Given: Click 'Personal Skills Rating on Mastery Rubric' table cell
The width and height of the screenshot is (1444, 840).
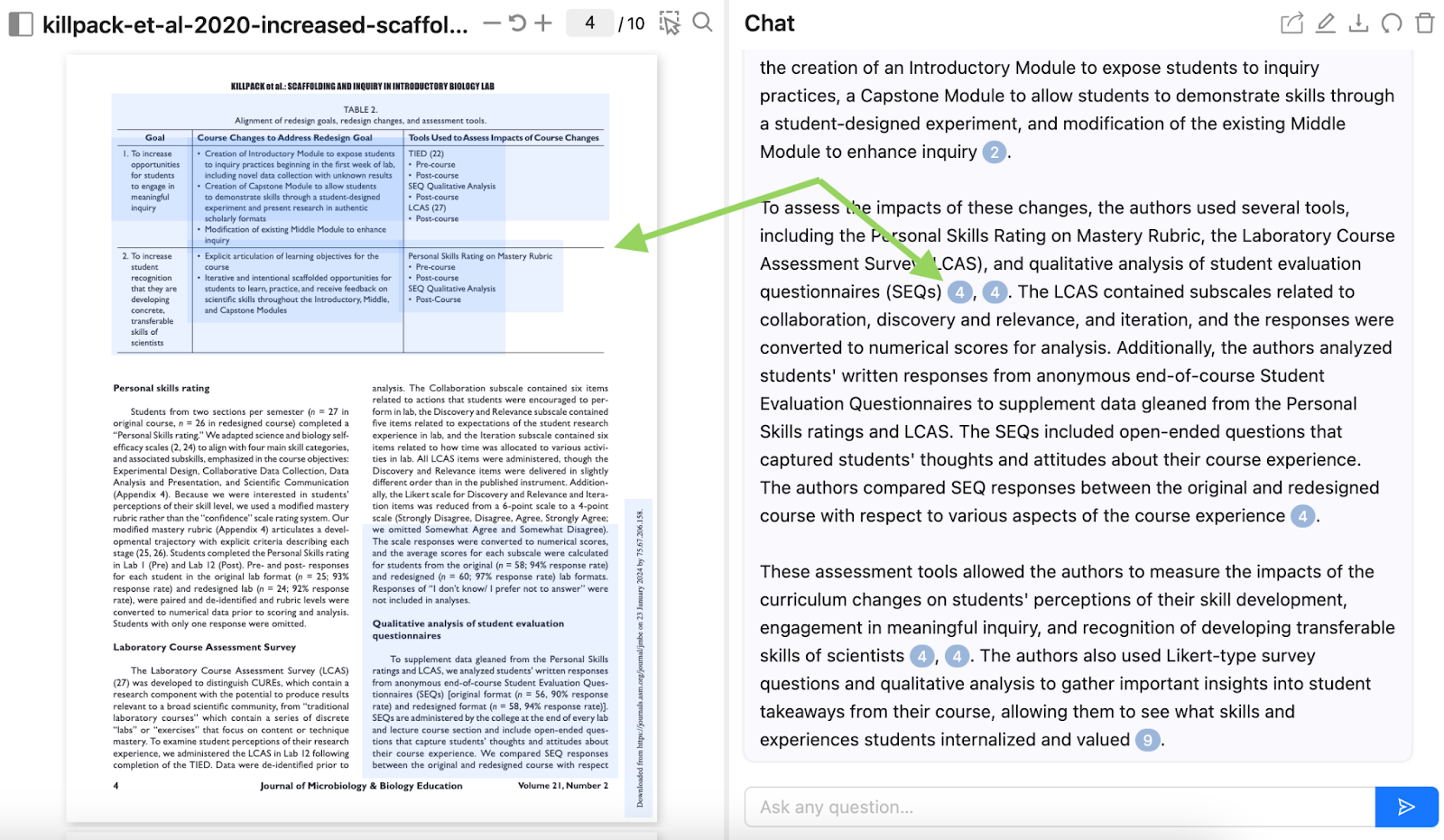Looking at the screenshot, I should [x=480, y=256].
